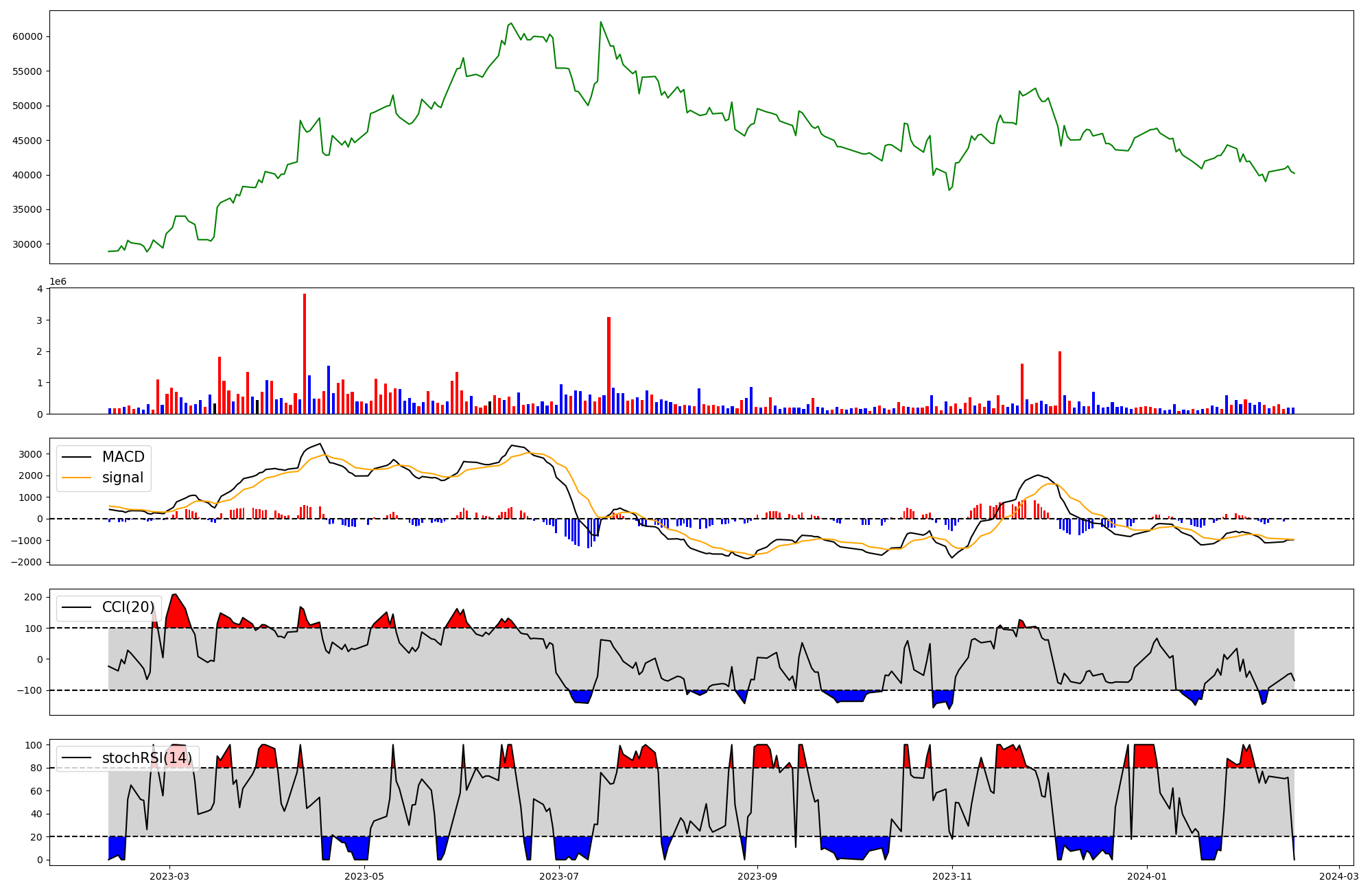
Task: Select the 2023-07 date tick label
Action: click(559, 876)
